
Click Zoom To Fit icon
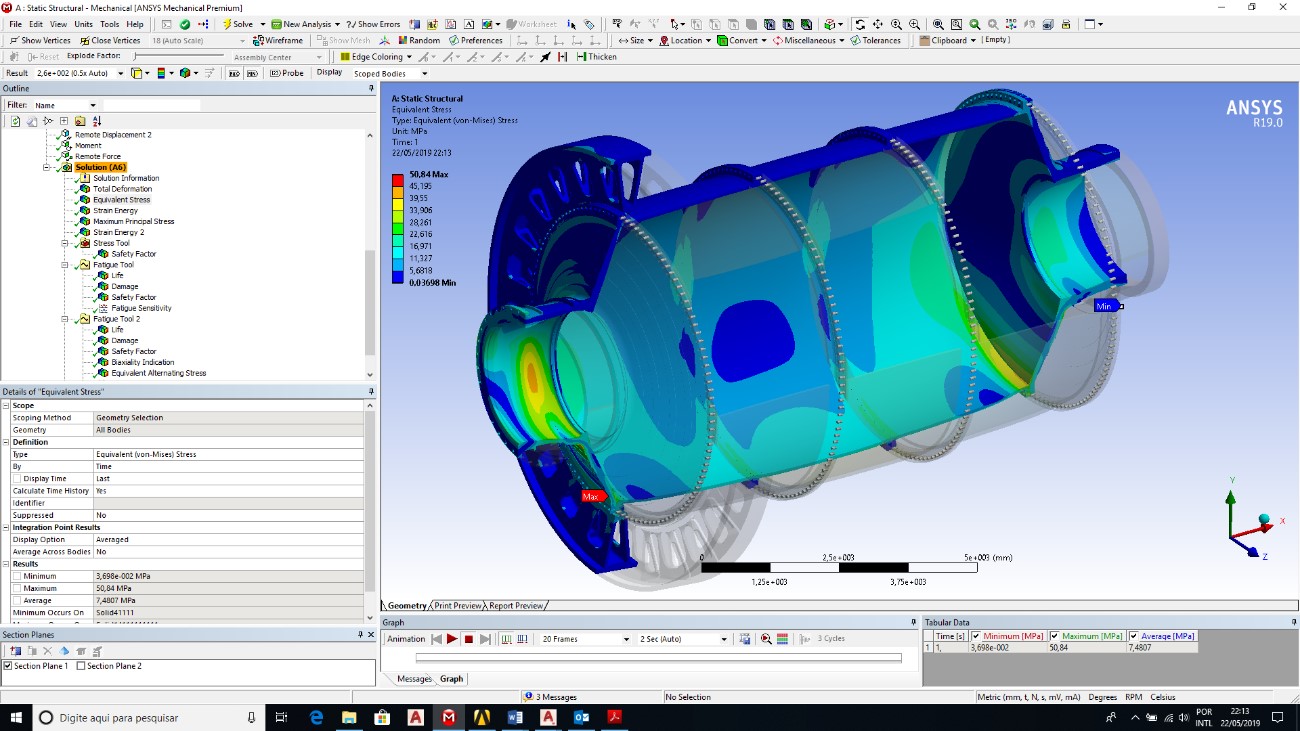(x=938, y=24)
